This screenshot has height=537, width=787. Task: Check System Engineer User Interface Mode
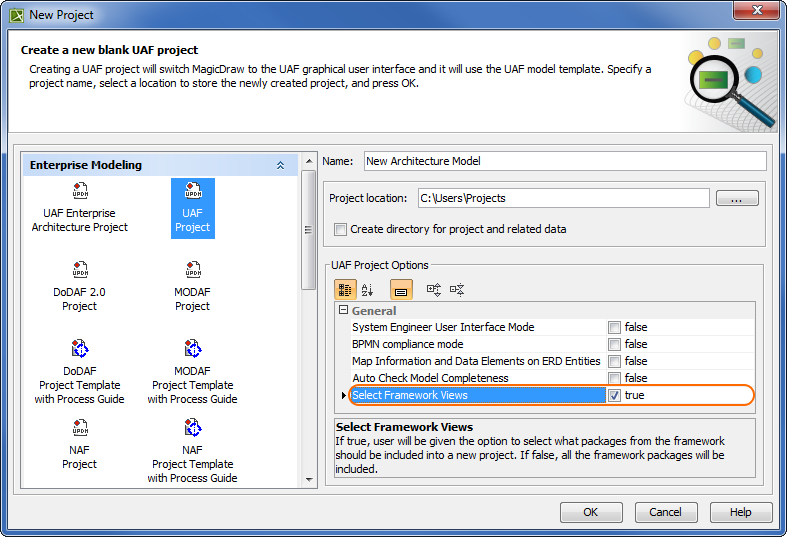[614, 328]
